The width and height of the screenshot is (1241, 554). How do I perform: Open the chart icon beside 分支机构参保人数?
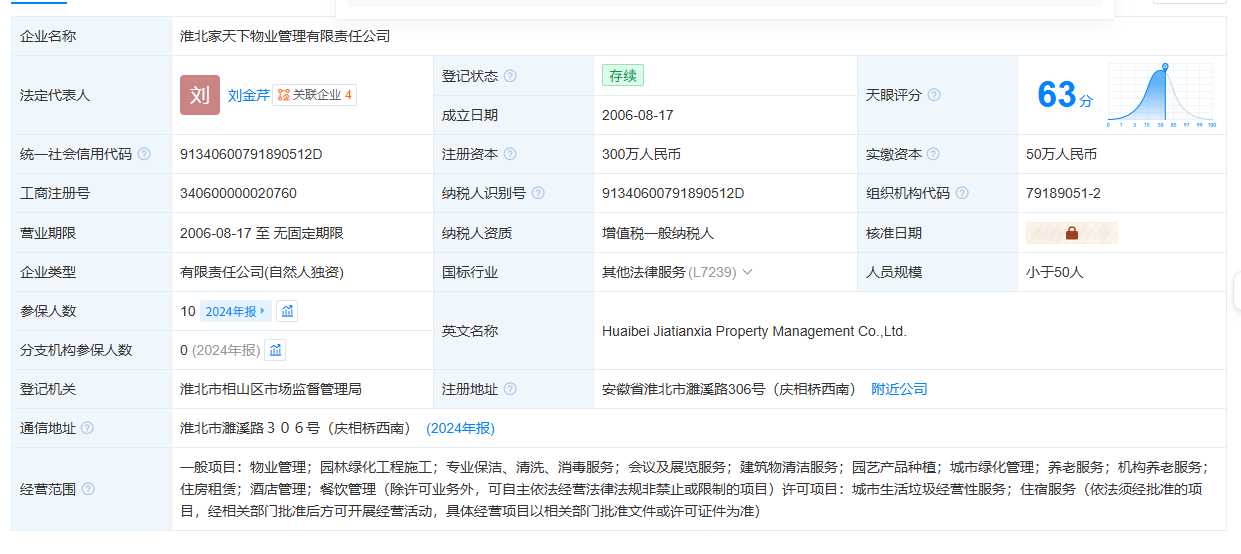[275, 350]
